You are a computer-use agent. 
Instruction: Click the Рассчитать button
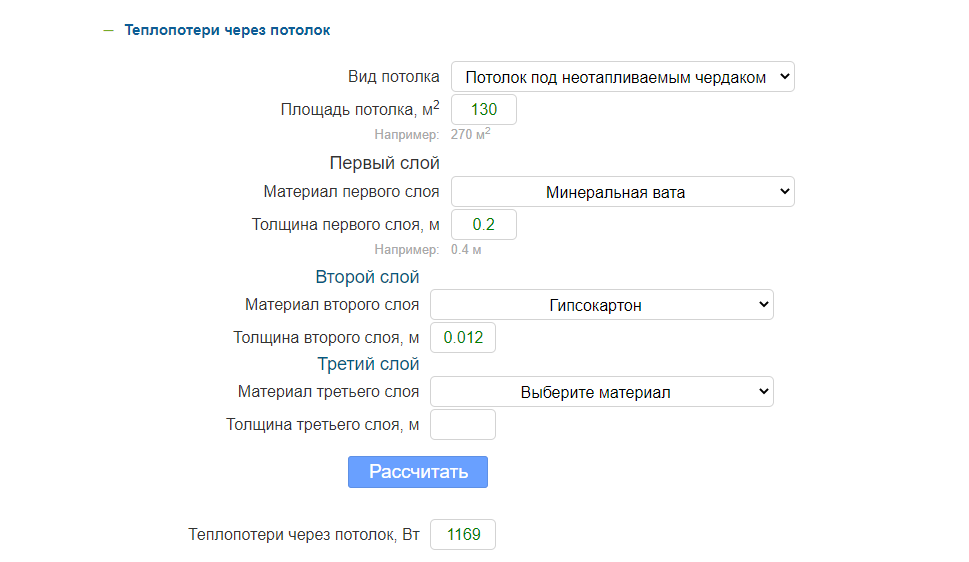(418, 472)
